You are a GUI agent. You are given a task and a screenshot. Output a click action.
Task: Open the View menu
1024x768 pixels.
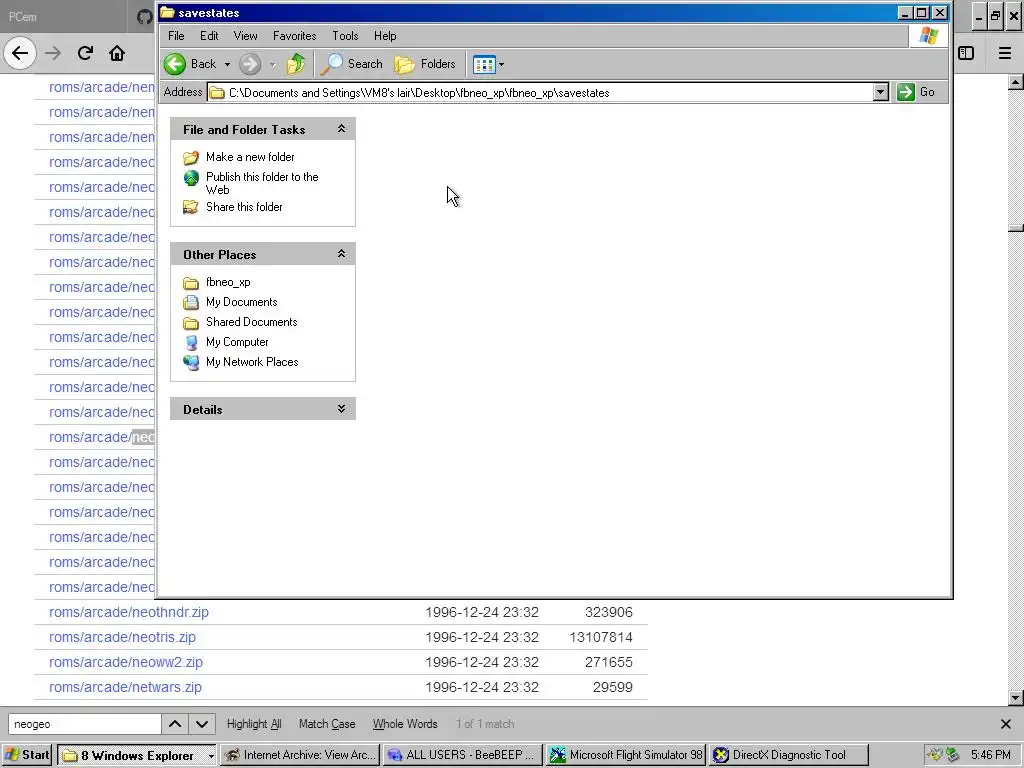point(245,36)
